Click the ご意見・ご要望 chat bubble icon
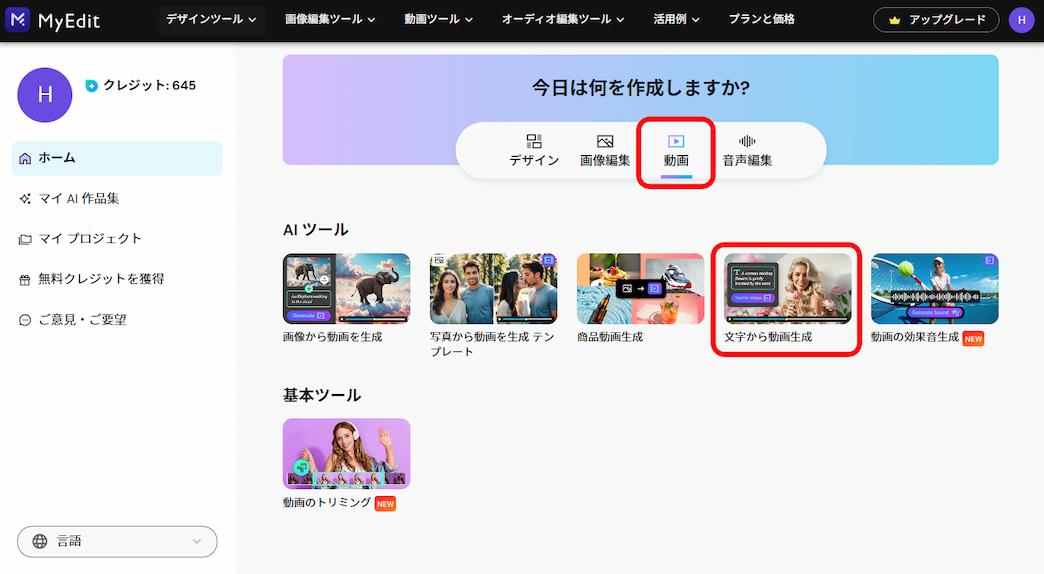The width and height of the screenshot is (1044, 574). (x=25, y=320)
